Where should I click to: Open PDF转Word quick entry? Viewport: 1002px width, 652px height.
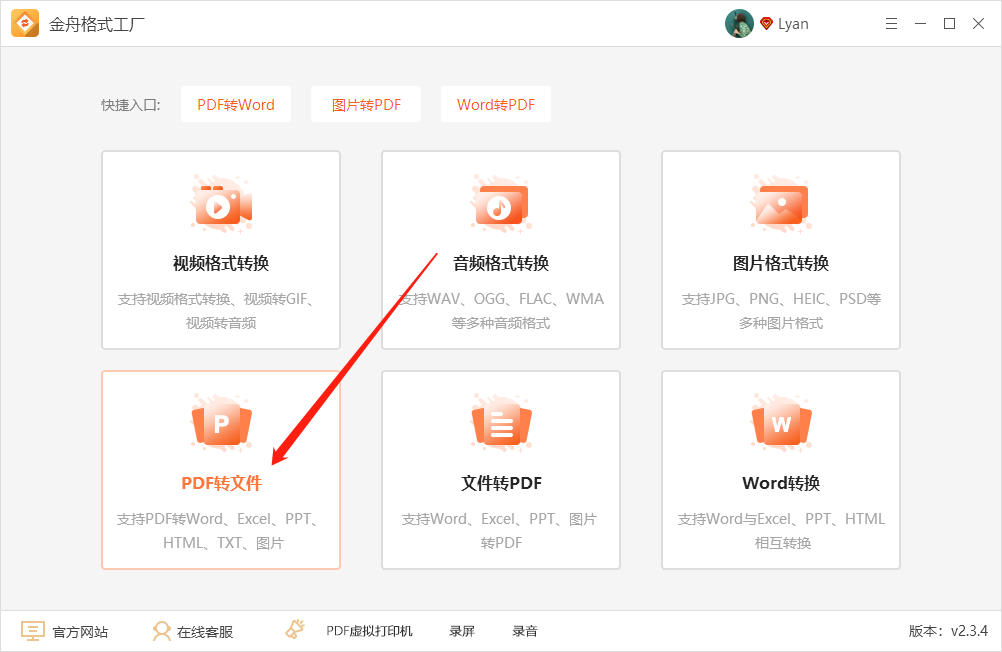click(x=235, y=104)
